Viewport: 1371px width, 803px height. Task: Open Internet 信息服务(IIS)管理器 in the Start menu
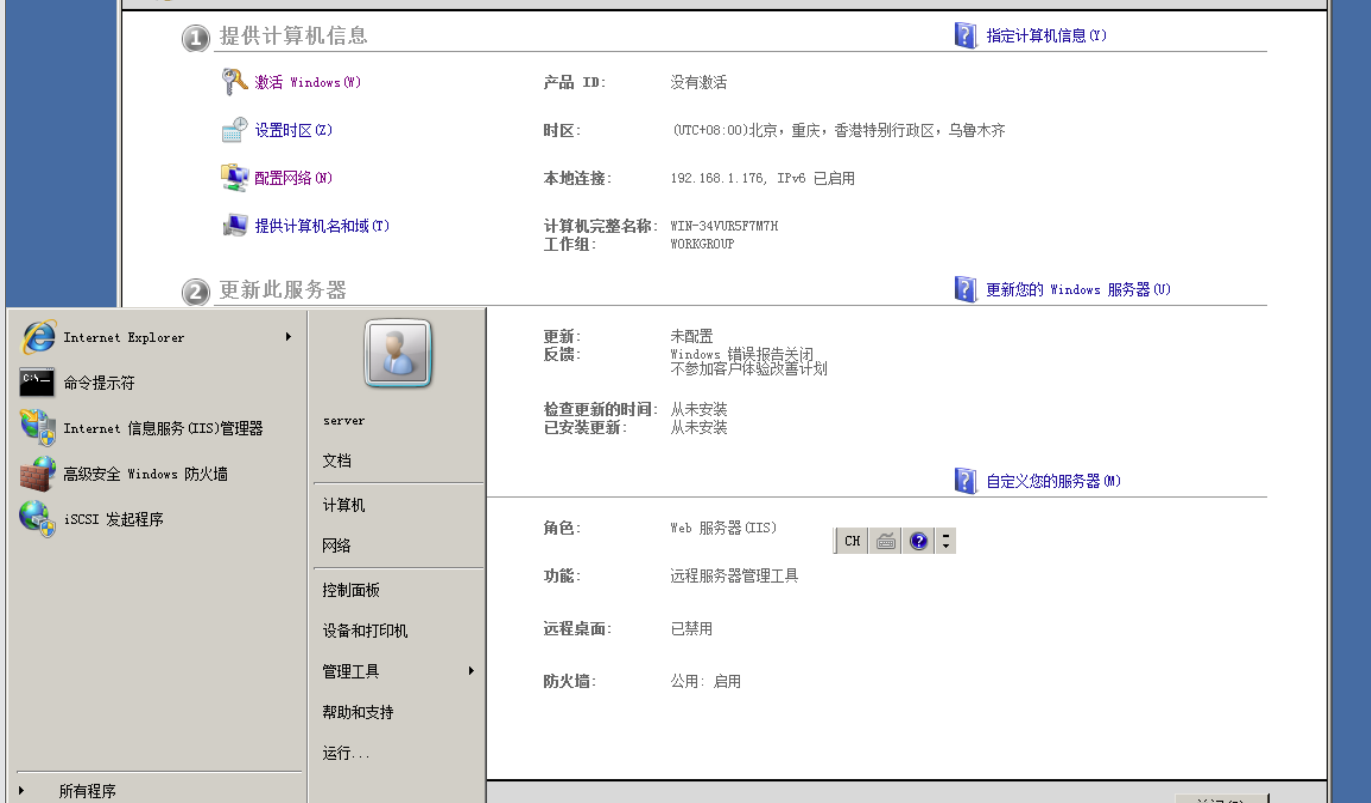point(157,428)
